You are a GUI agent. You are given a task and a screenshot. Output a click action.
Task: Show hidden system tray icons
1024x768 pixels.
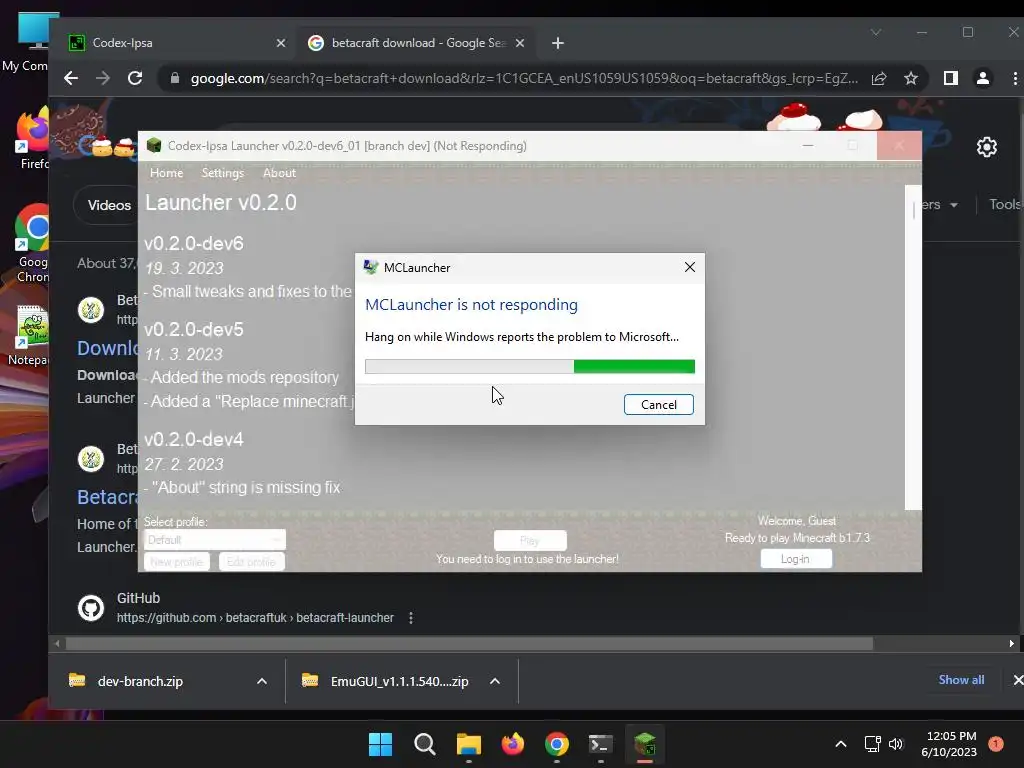tap(841, 744)
